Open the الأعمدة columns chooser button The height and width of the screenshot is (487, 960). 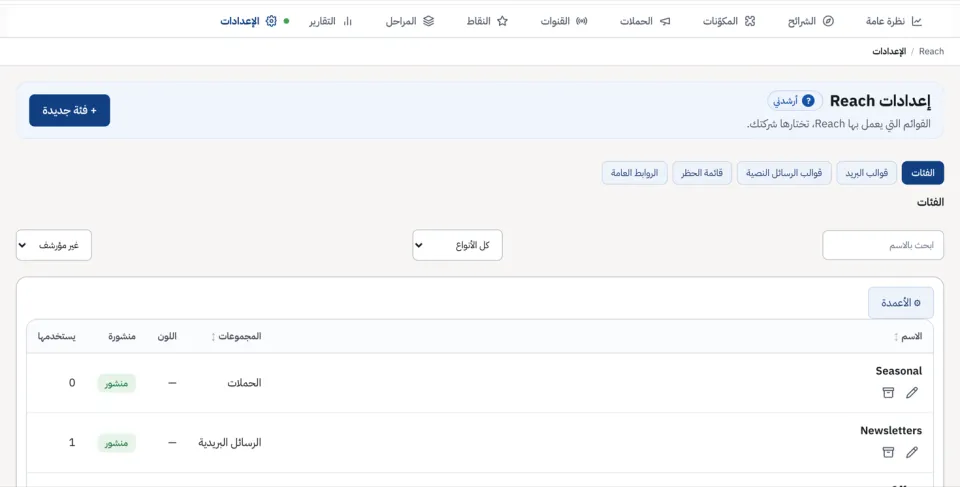coord(901,303)
